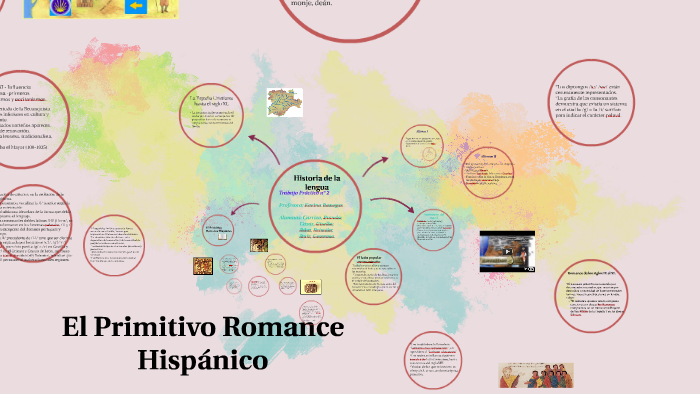Open the 'El latín popular' circle
700x394 pixels.
click(373, 277)
